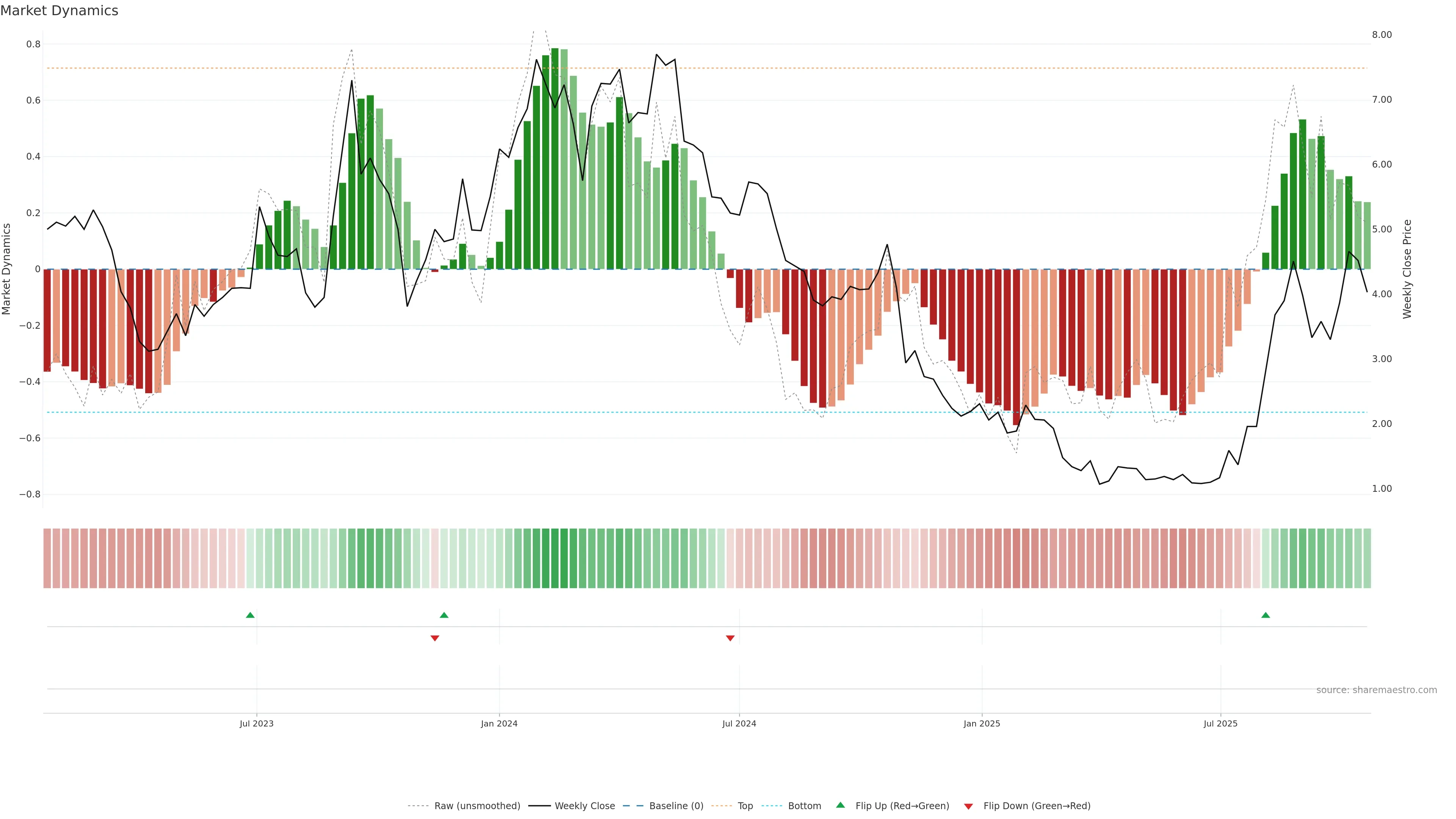Click the Weekly Close Price axis title
This screenshot has height=819, width=1456.
[1407, 269]
